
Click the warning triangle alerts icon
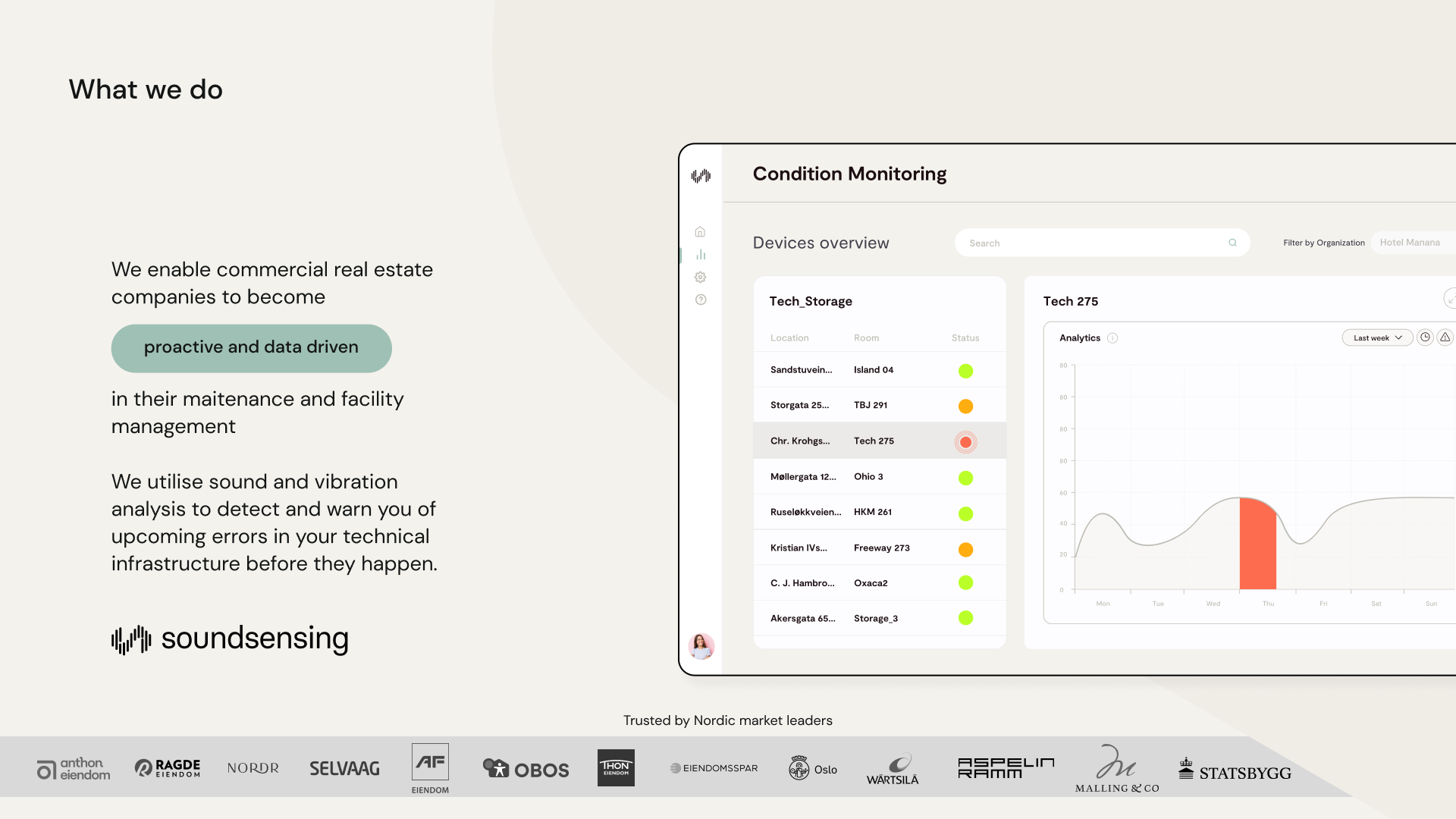coord(1445,337)
